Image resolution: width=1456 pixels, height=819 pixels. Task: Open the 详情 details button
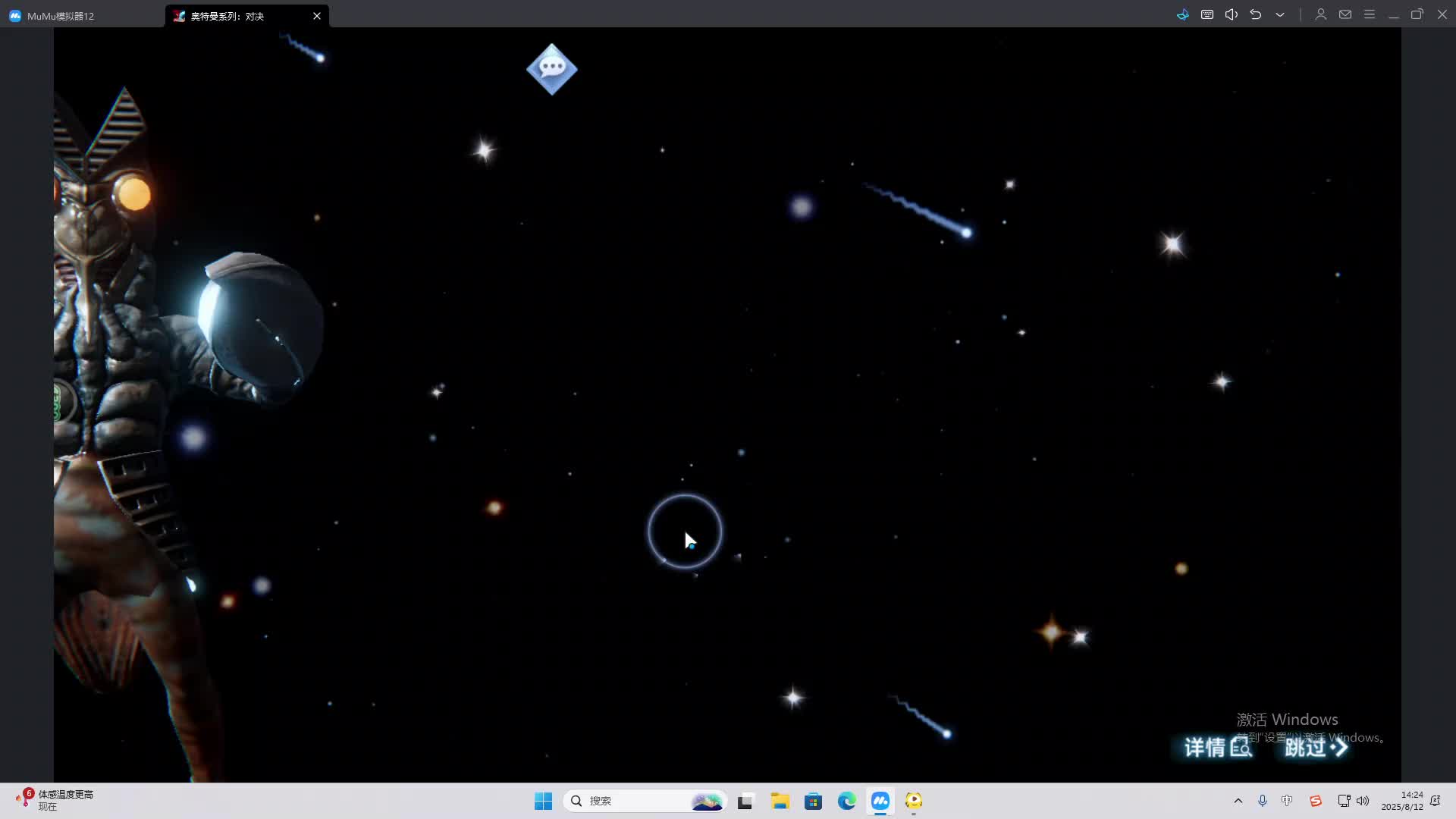click(x=1217, y=747)
